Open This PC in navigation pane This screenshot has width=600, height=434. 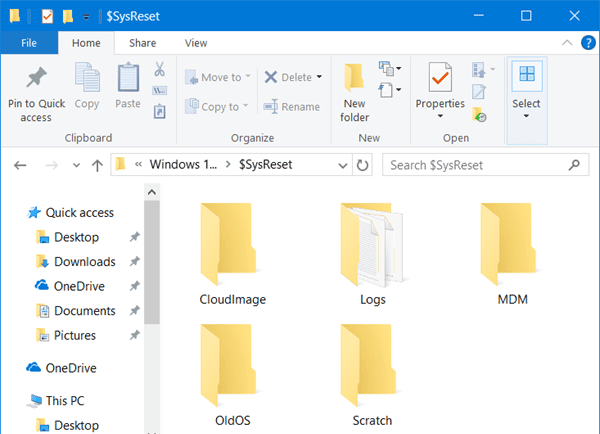65,401
